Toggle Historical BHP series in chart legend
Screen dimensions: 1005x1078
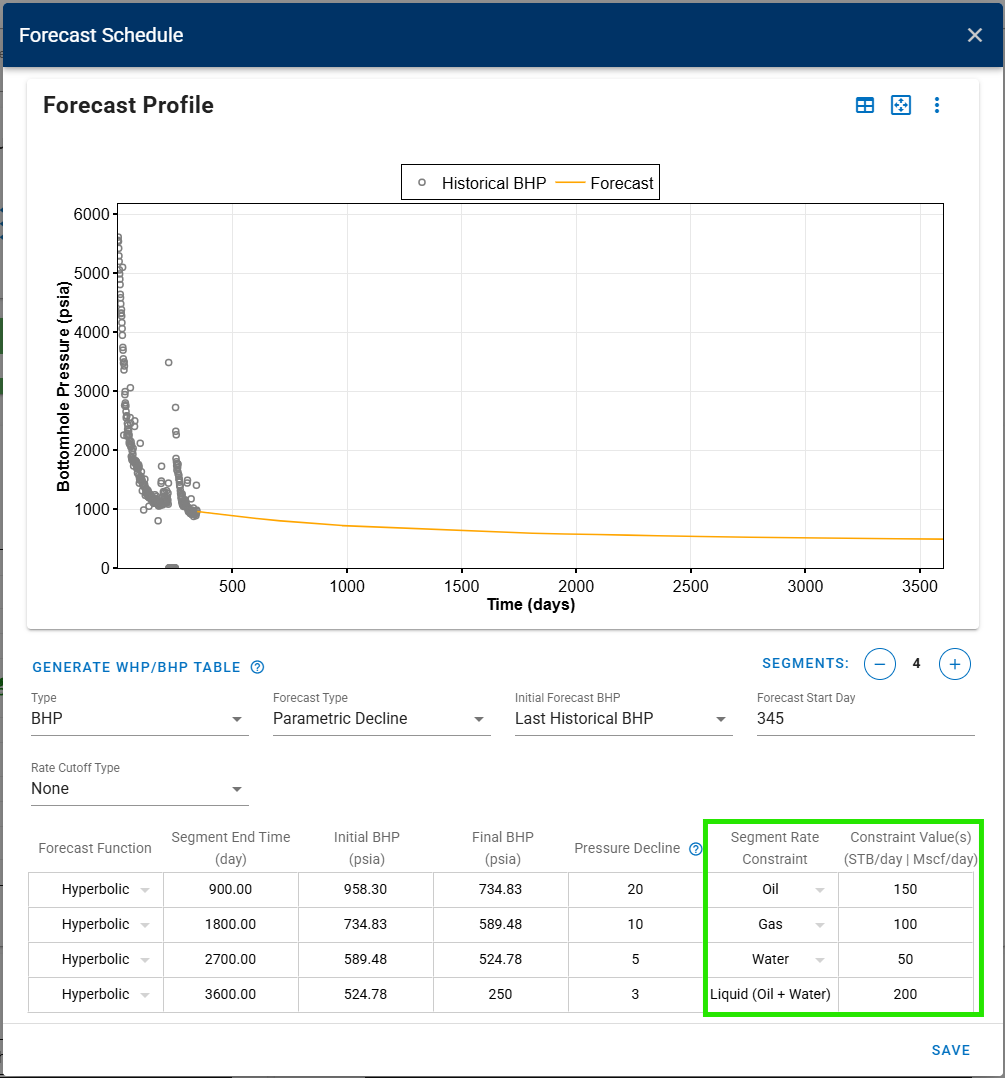pos(482,183)
